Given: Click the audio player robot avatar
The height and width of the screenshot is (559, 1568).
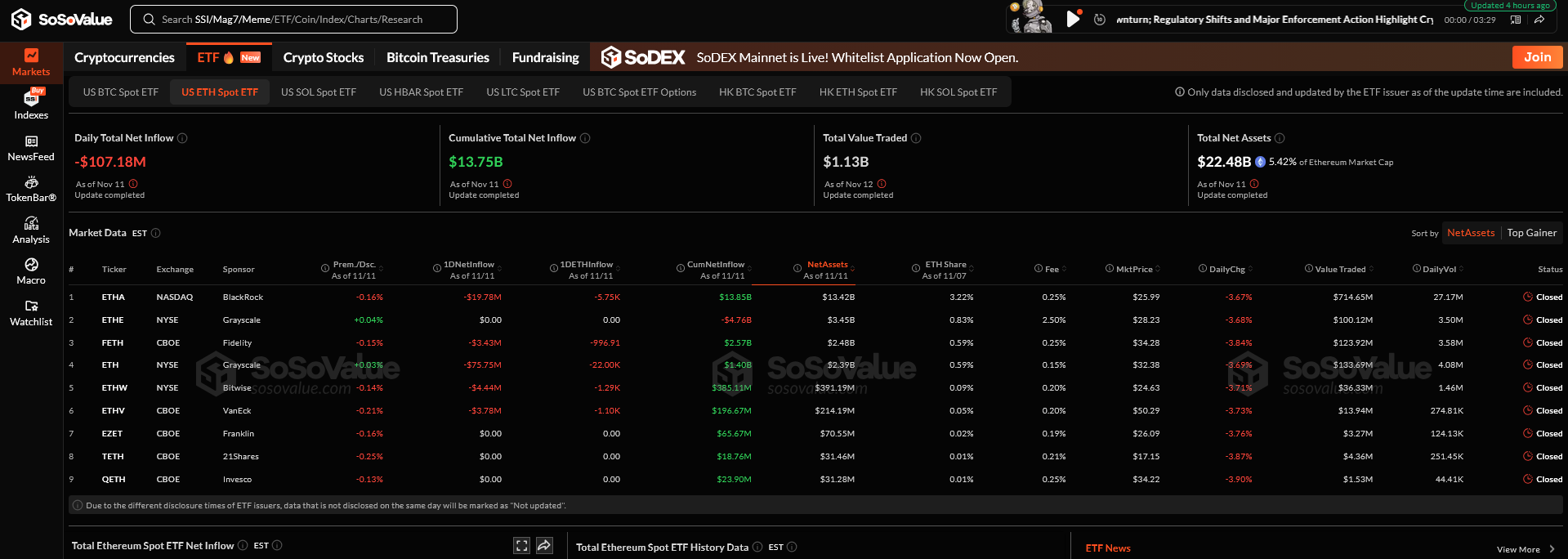Looking at the screenshot, I should click(x=1032, y=17).
